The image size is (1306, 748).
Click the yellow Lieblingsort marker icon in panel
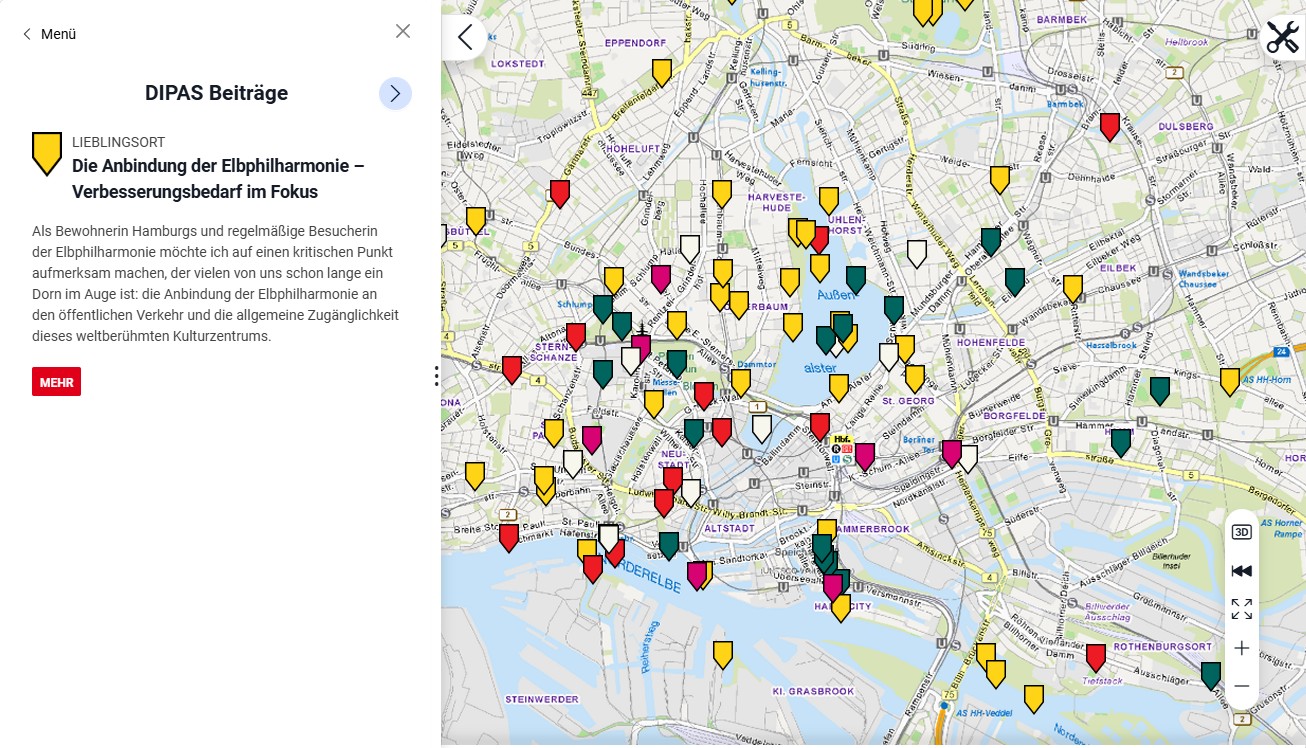(x=47, y=153)
